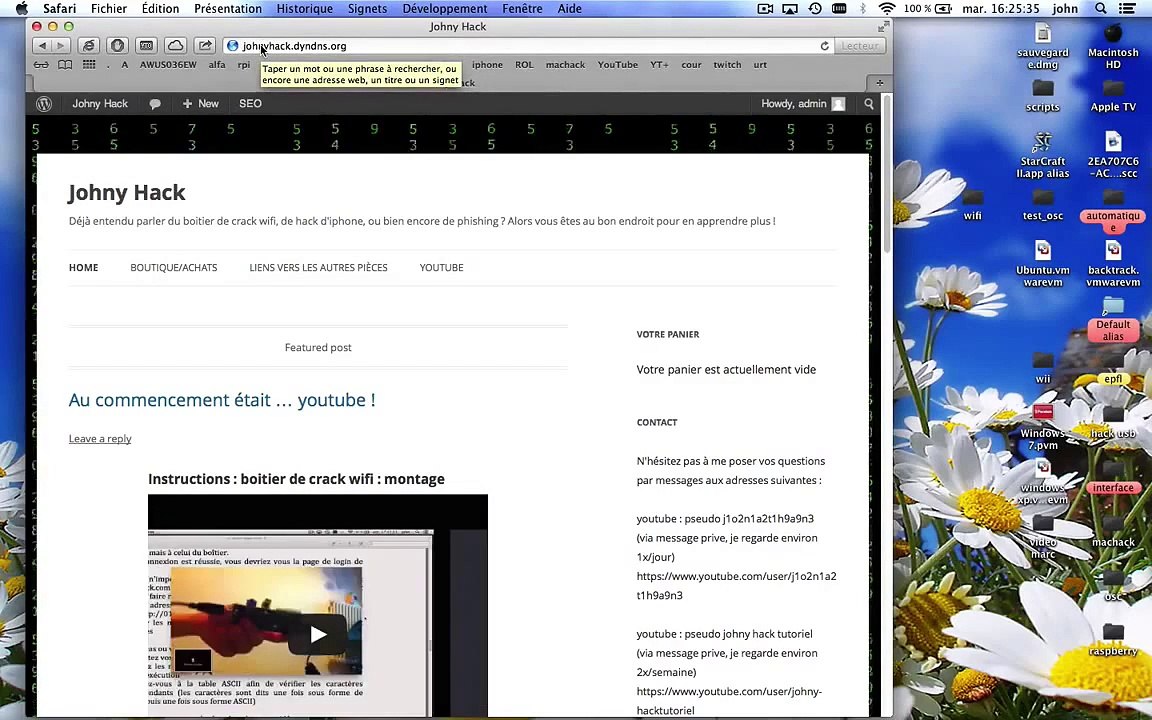Click the Bluetooth status icon
Screen dimensions: 1152x720
[863, 8]
